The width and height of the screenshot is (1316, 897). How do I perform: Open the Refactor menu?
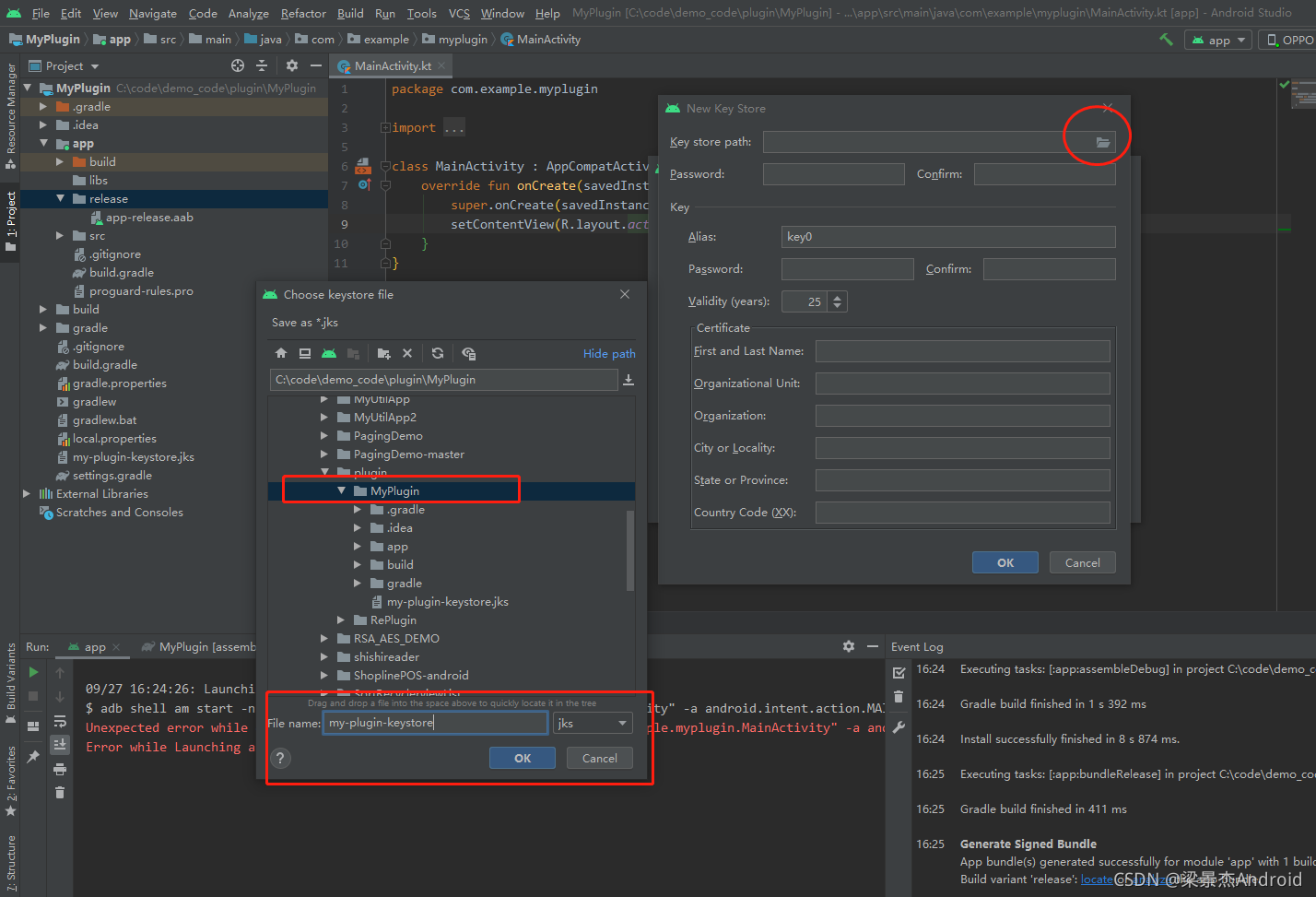pyautogui.click(x=303, y=13)
